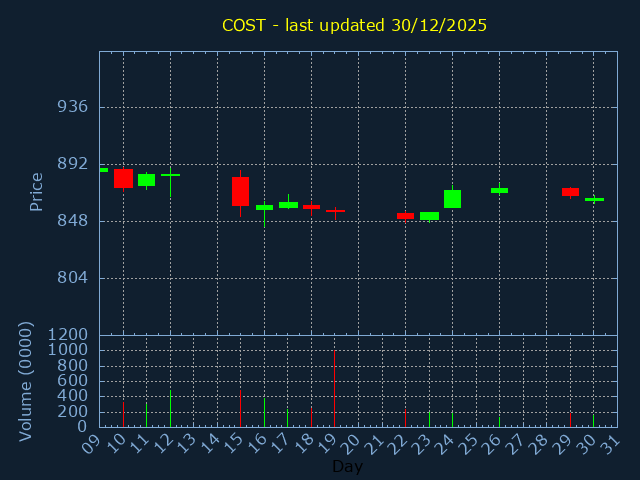Select the green candlestick for day 23

(429, 216)
